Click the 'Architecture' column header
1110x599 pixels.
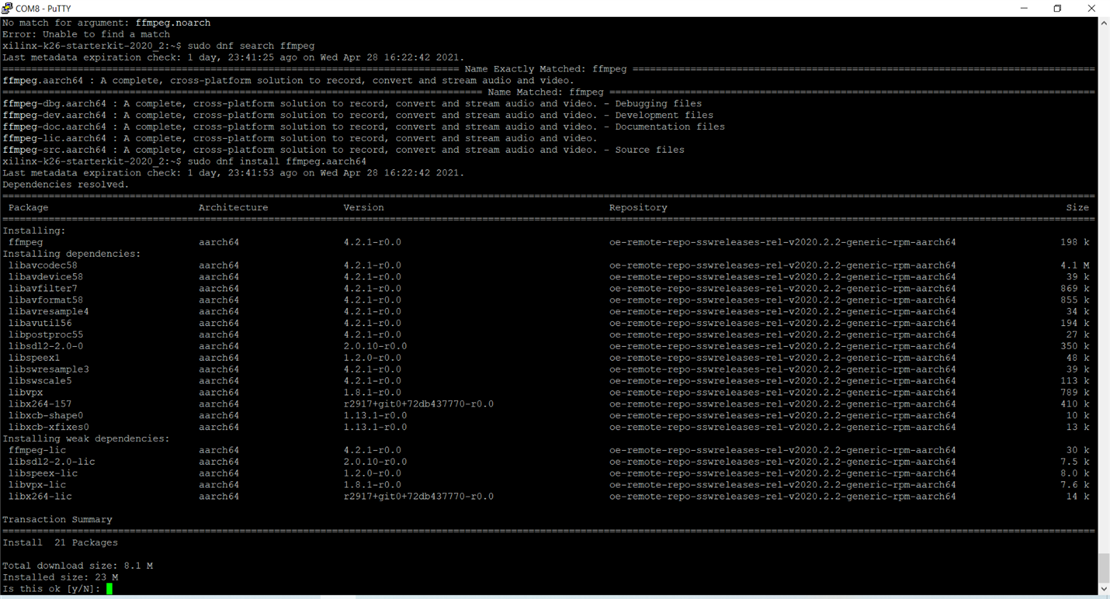click(x=233, y=207)
